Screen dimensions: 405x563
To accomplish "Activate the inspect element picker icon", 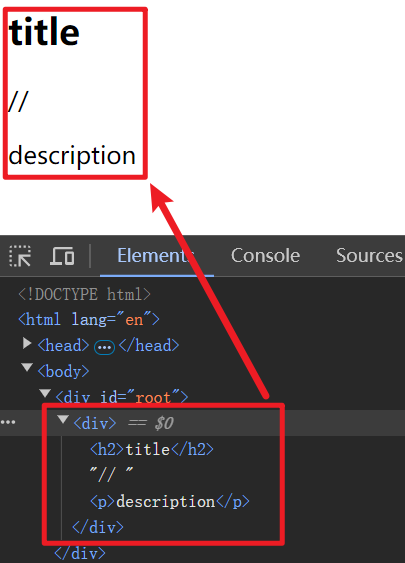I will [20, 256].
